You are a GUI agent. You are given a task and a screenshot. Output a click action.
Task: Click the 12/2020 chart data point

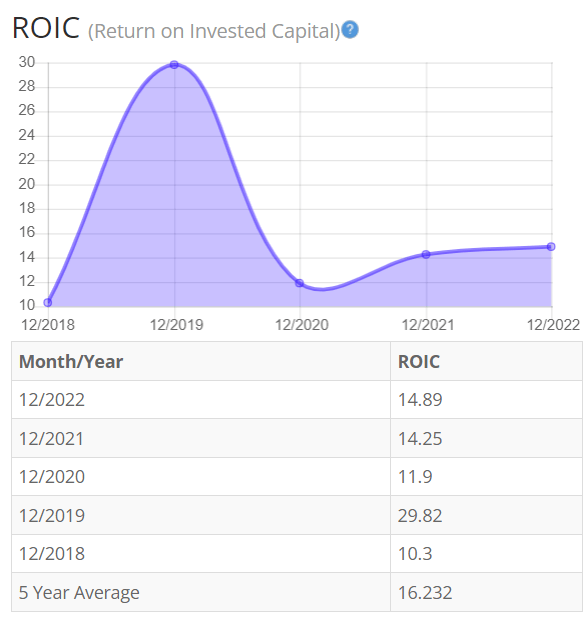click(x=299, y=283)
